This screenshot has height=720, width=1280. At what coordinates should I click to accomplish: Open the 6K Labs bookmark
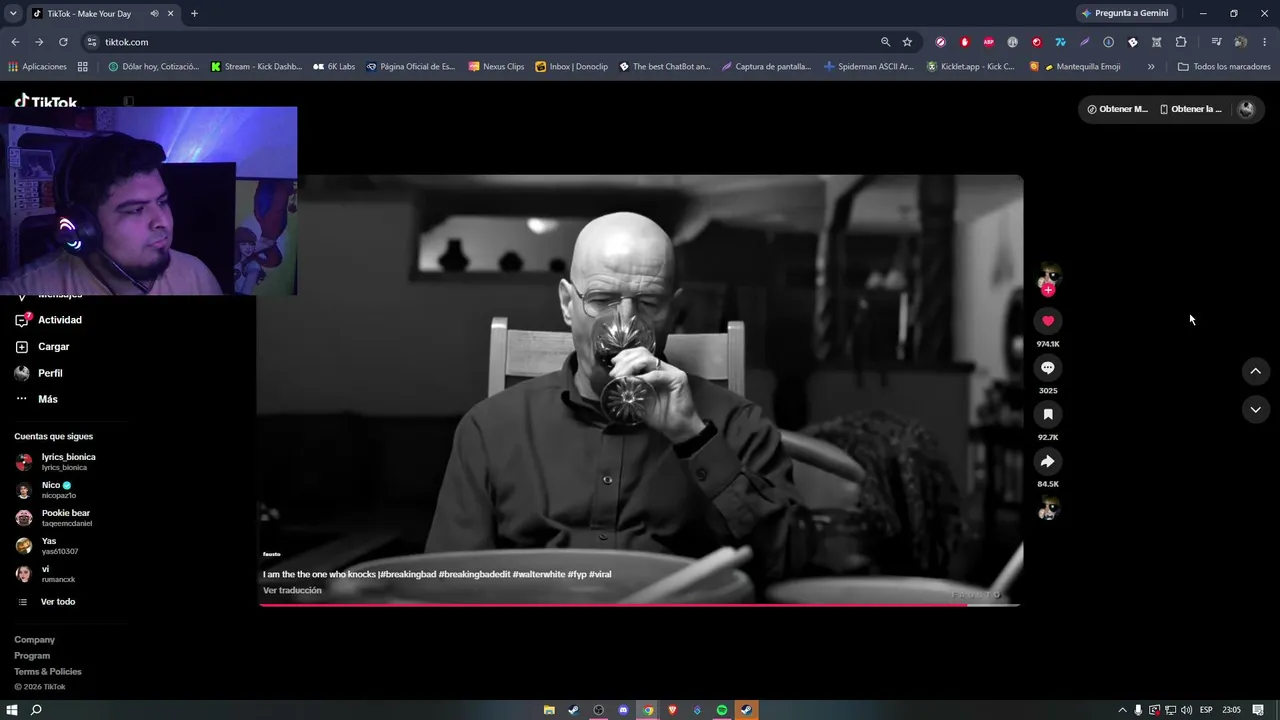334,67
